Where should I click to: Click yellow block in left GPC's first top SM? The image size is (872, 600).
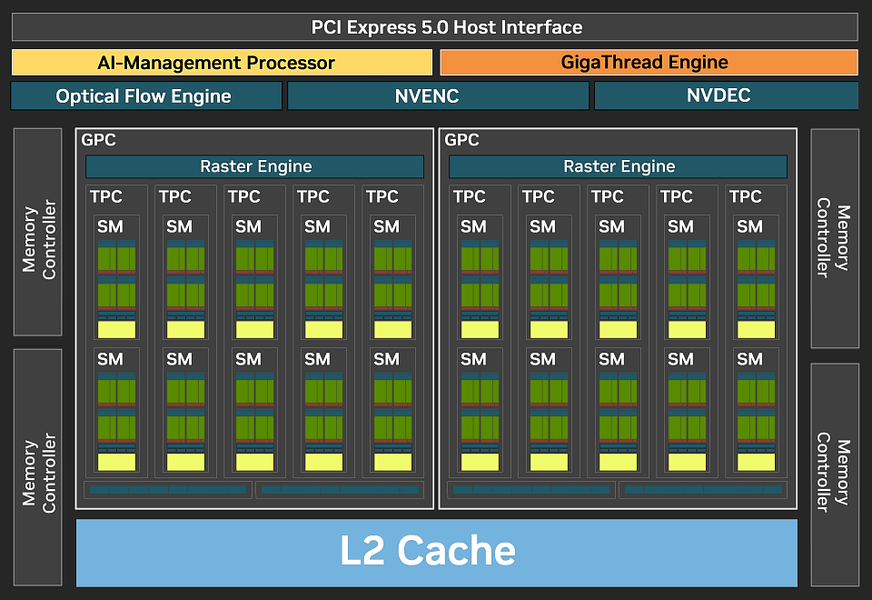click(117, 329)
